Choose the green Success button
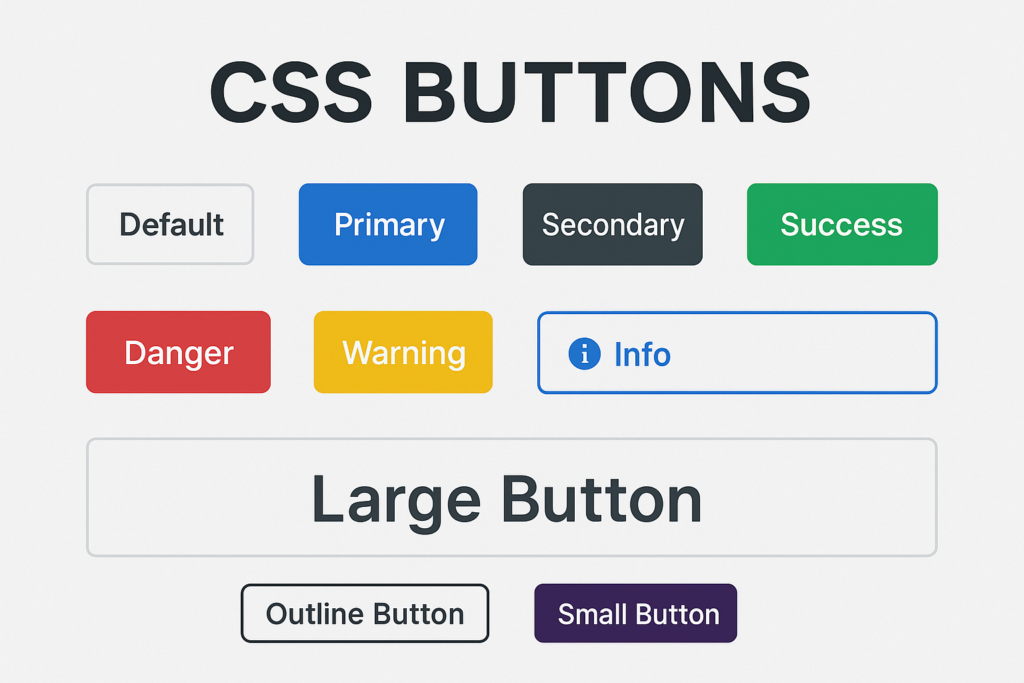Viewport: 1024px width, 683px height. [x=842, y=224]
